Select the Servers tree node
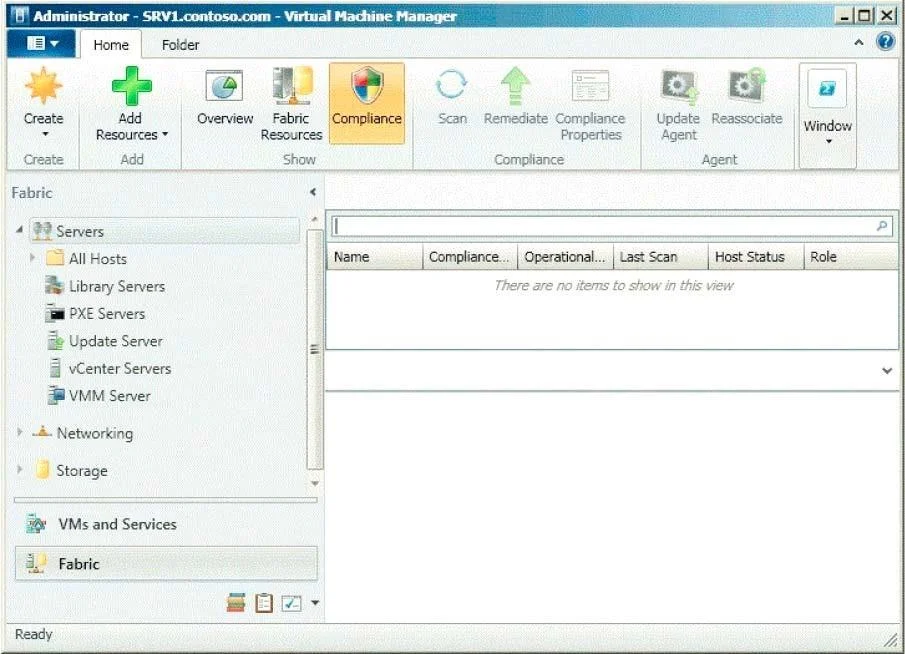 tap(164, 231)
